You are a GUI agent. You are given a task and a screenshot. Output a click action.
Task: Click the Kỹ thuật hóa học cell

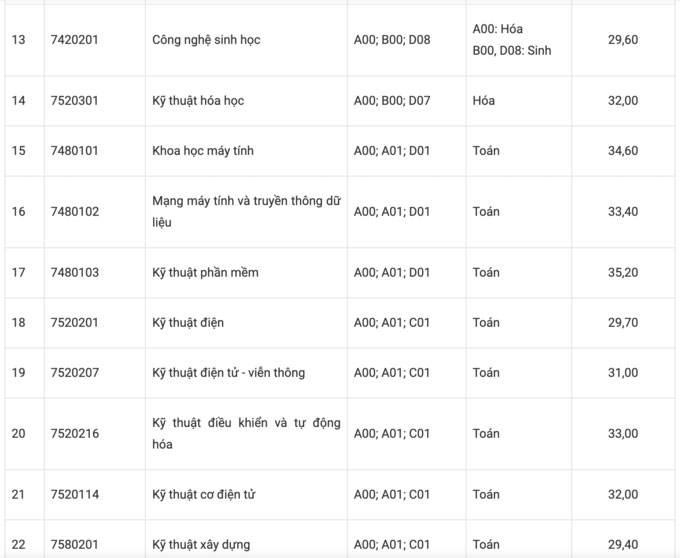point(198,101)
